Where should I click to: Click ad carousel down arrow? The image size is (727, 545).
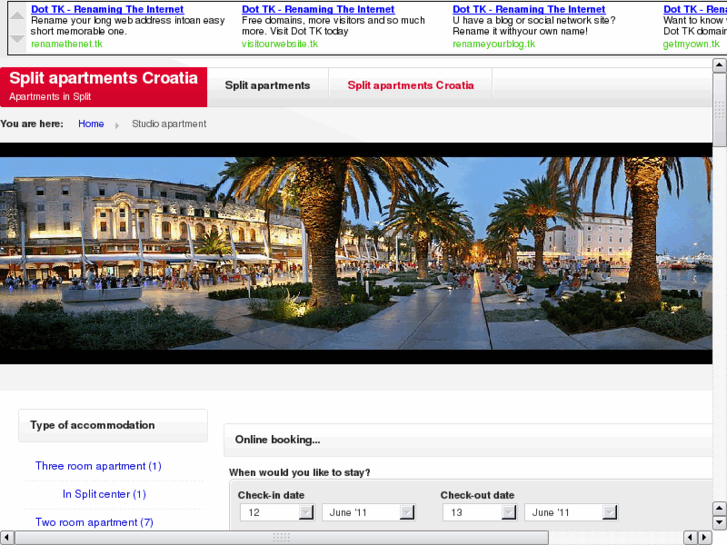pyautogui.click(x=18, y=39)
